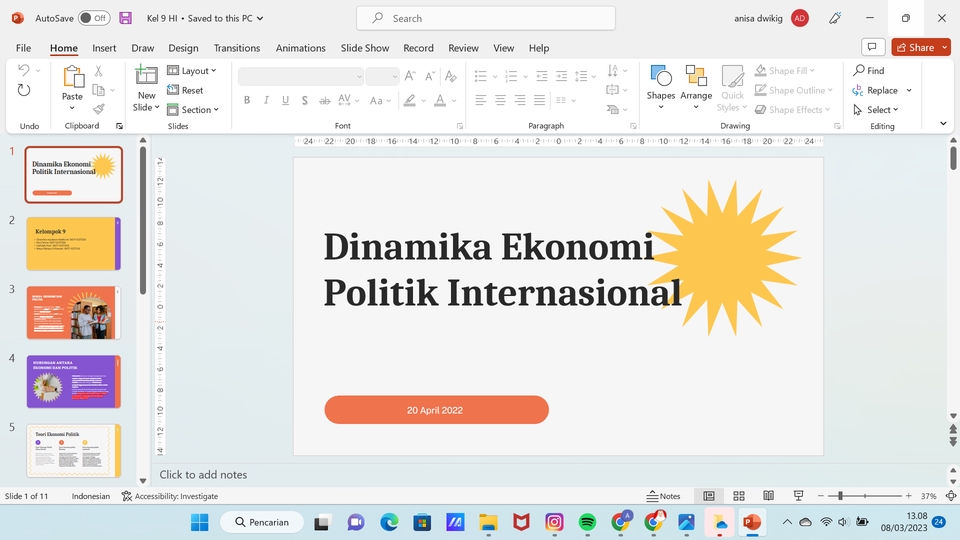Image resolution: width=960 pixels, height=540 pixels.
Task: Open the font name combo box
Action: [301, 76]
